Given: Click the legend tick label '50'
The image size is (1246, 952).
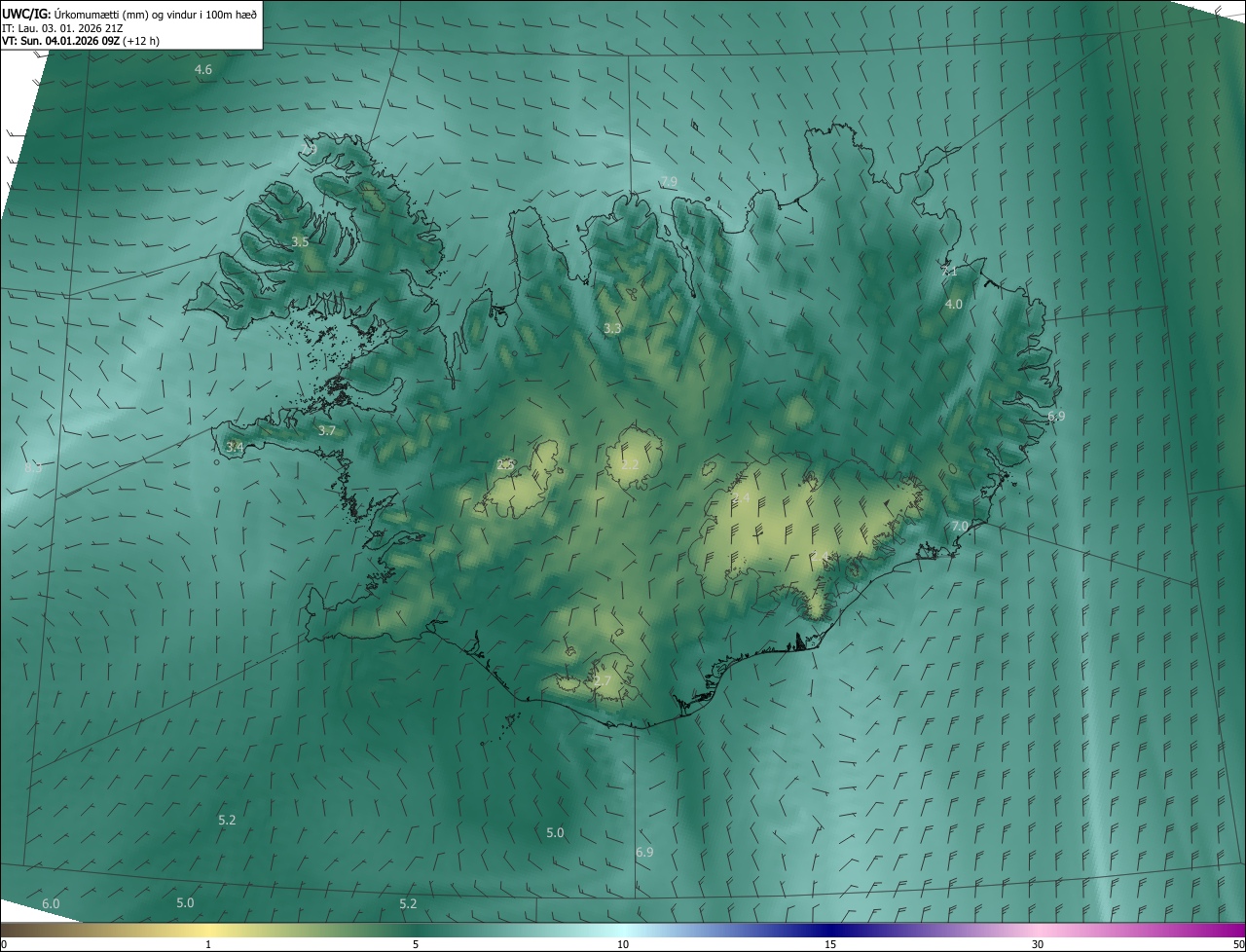Looking at the screenshot, I should (x=1238, y=944).
